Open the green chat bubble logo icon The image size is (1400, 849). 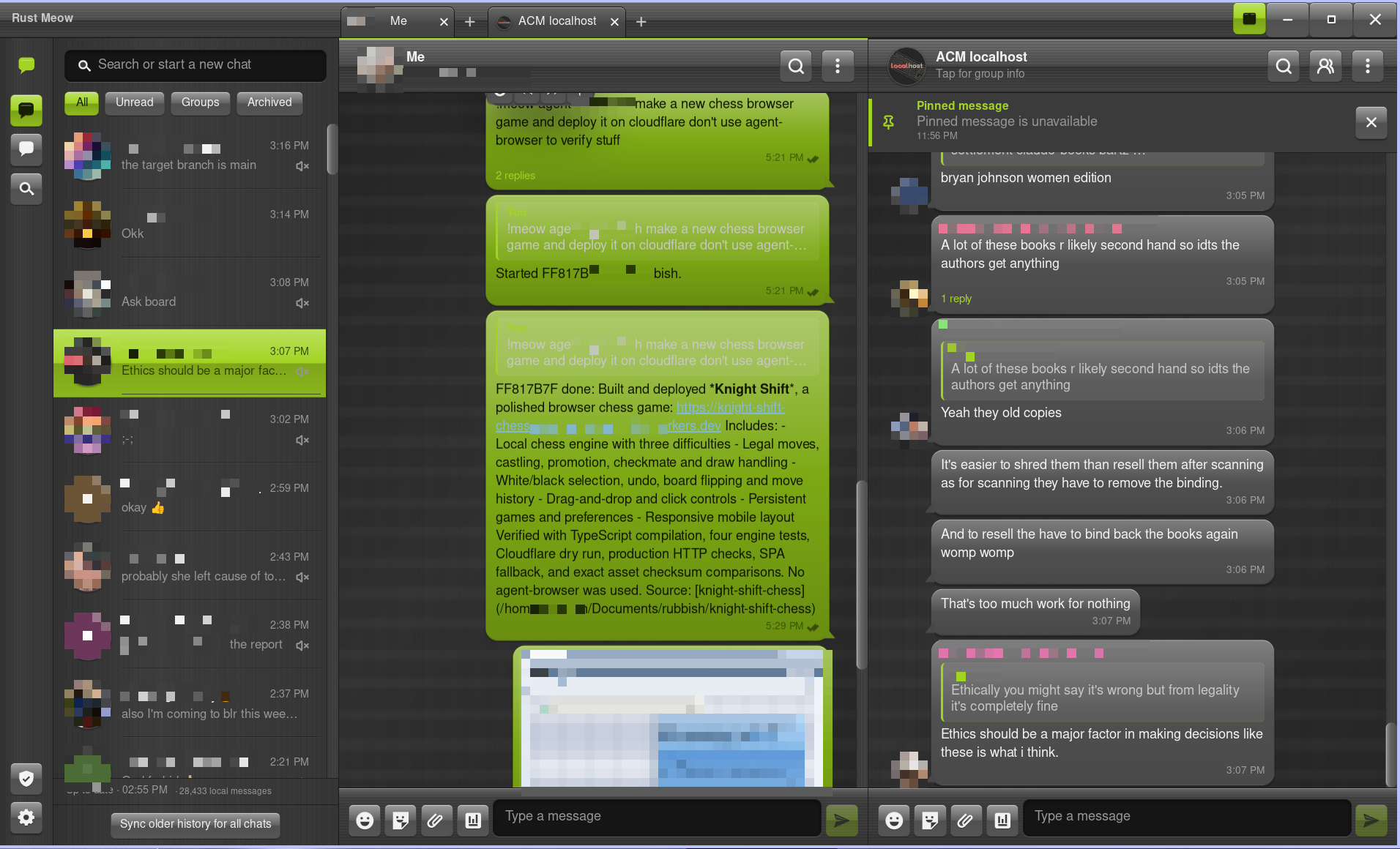[26, 65]
